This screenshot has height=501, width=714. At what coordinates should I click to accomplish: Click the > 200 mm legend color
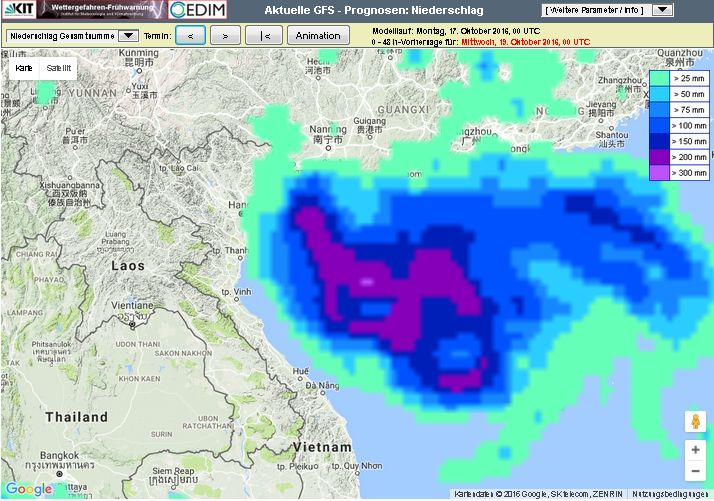[x=659, y=157]
